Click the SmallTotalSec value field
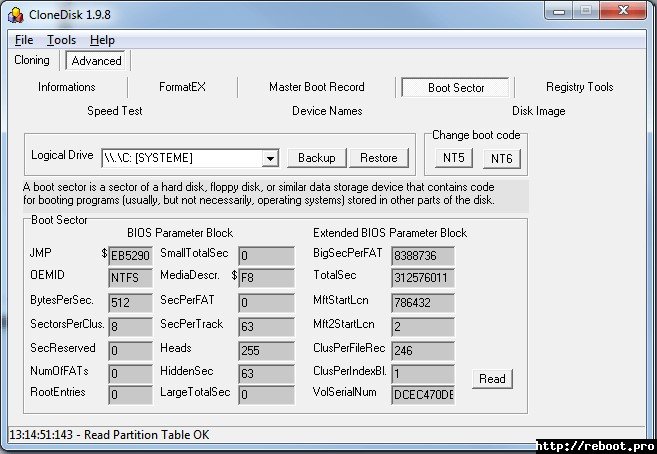 click(x=266, y=255)
